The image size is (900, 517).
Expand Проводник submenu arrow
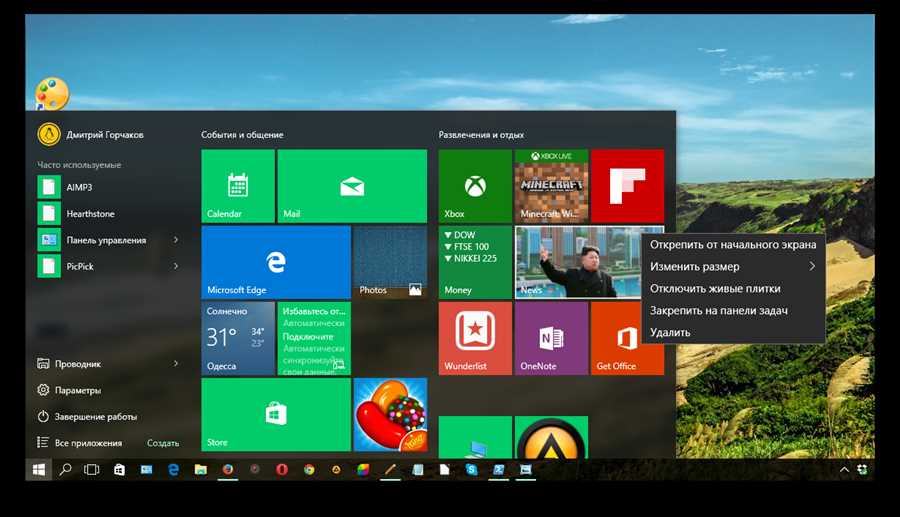176,363
